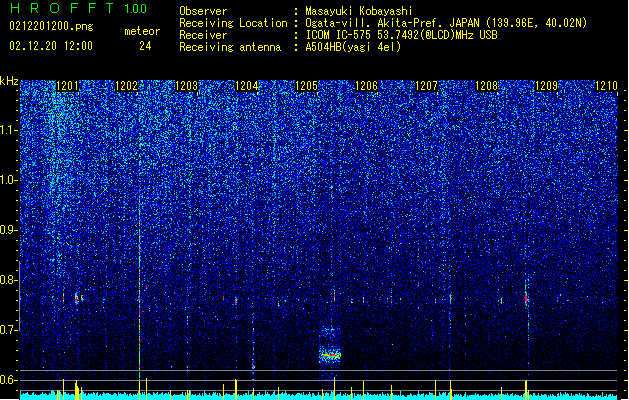Click the meteor label
This screenshot has width=629, height=400.
[142, 31]
